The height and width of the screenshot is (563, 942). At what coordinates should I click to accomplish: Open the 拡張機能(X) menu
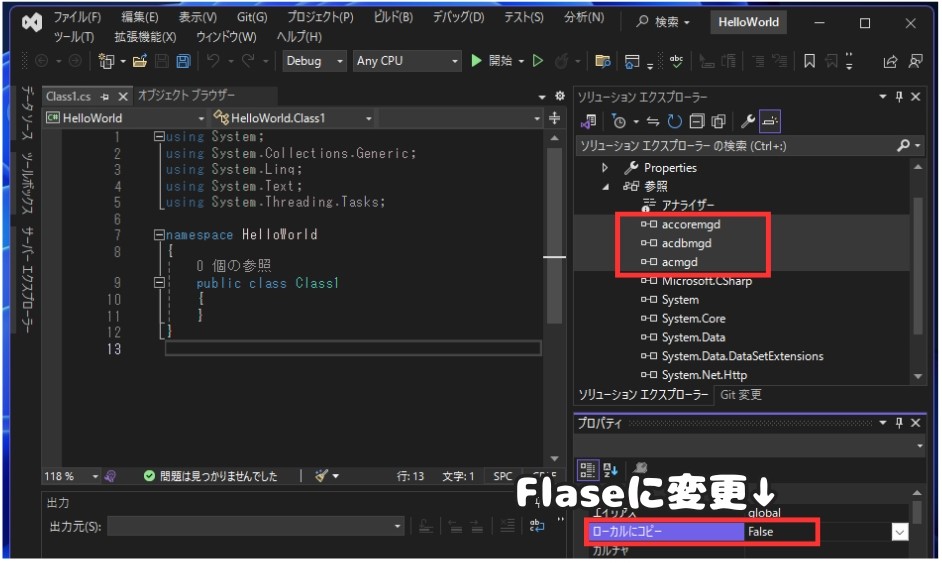point(145,37)
